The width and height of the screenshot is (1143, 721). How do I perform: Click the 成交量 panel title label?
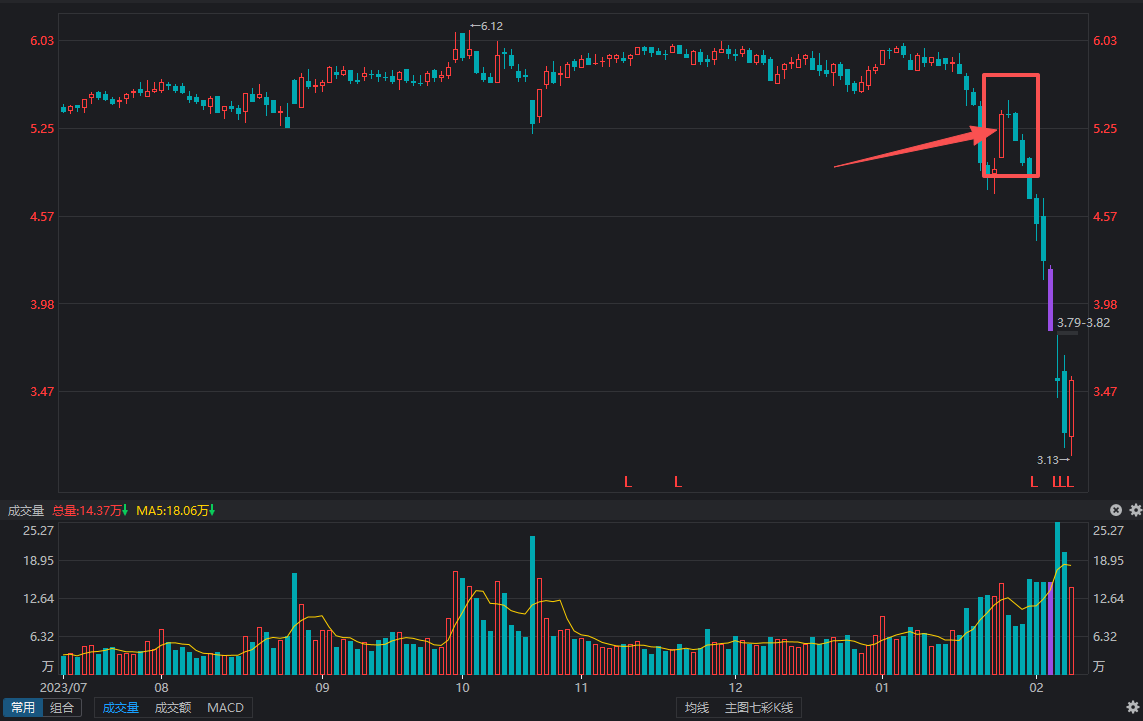26,511
